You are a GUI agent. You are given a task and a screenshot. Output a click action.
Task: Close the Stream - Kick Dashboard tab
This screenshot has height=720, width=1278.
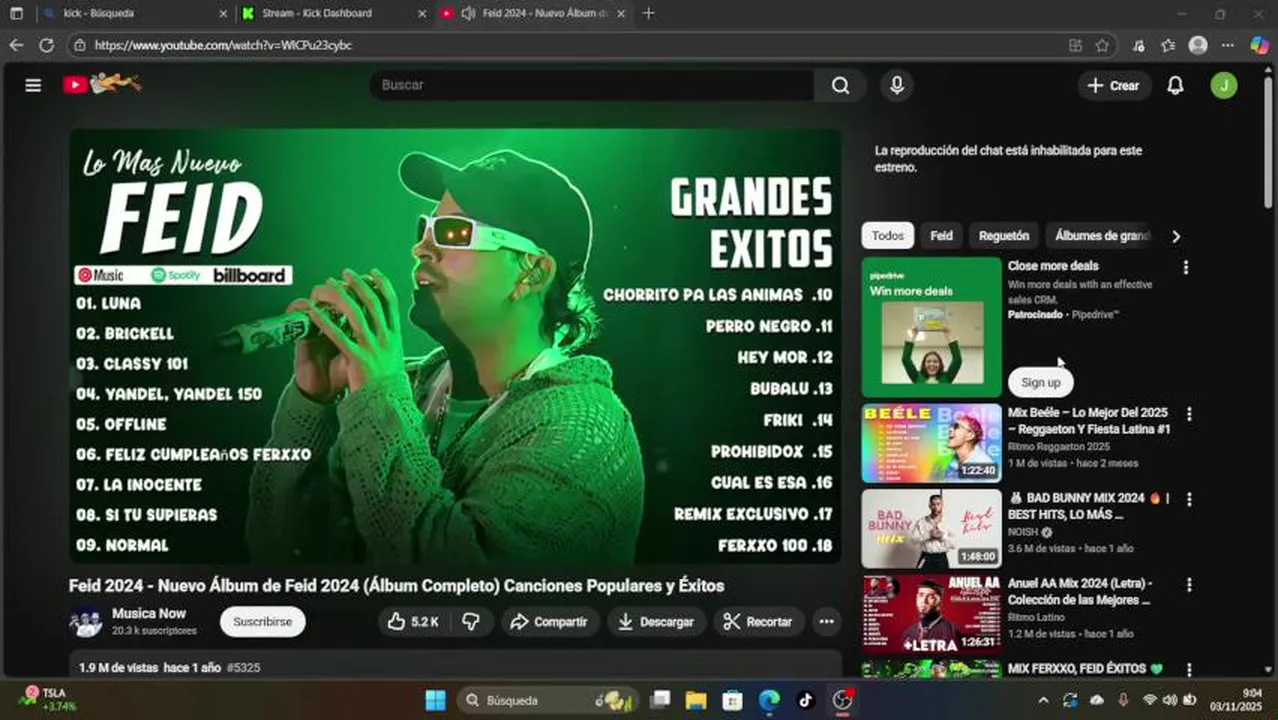click(x=422, y=13)
